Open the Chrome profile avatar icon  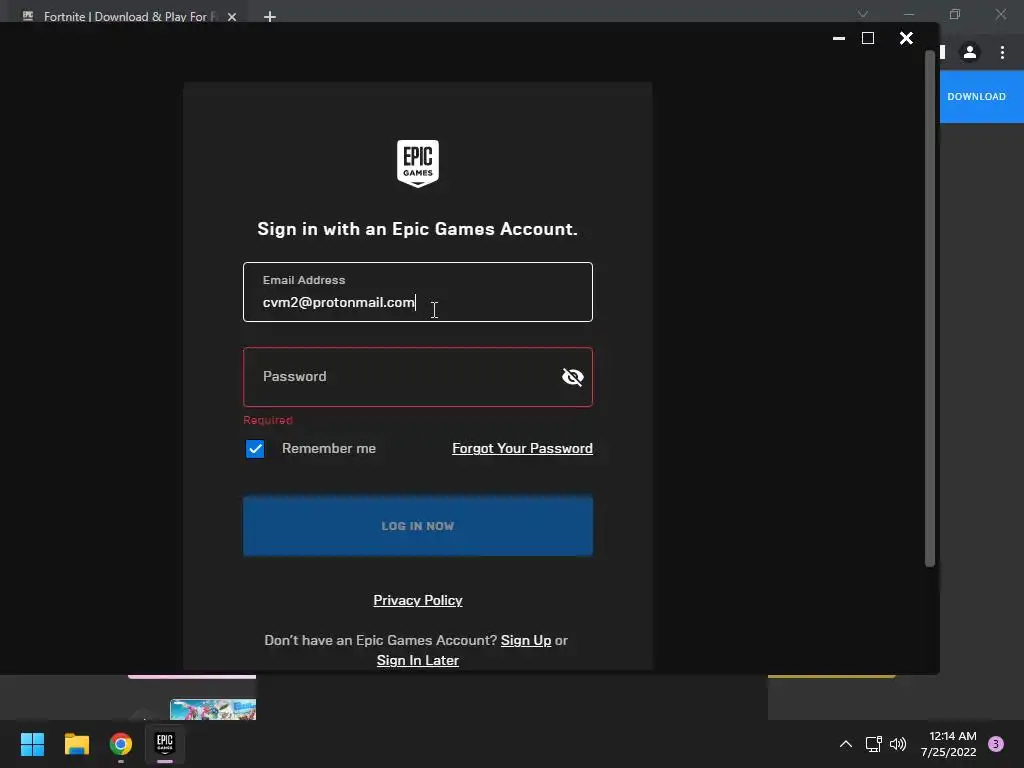[x=970, y=52]
